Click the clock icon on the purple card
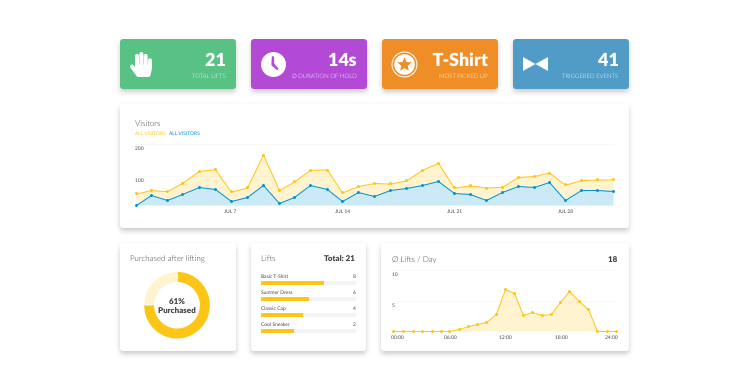 pyautogui.click(x=273, y=64)
